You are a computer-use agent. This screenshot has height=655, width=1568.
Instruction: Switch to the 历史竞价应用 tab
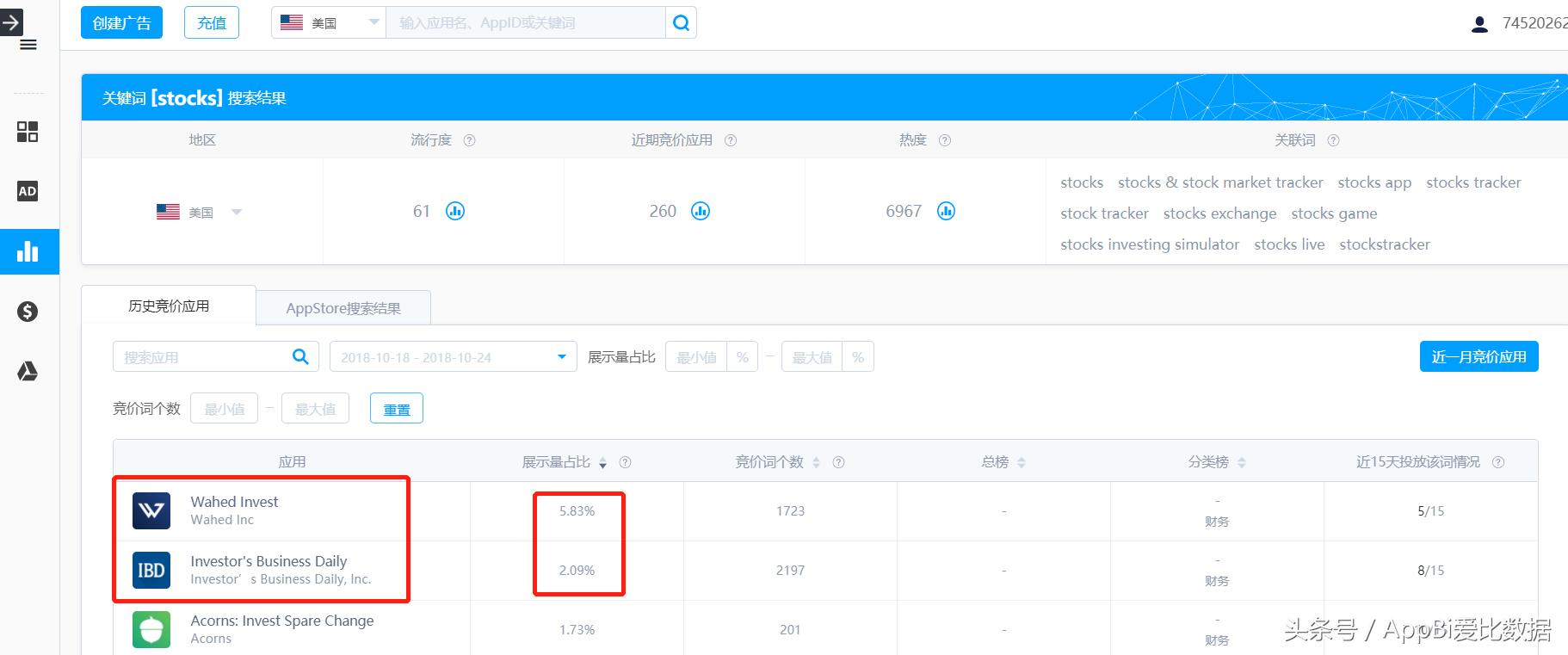point(169,306)
